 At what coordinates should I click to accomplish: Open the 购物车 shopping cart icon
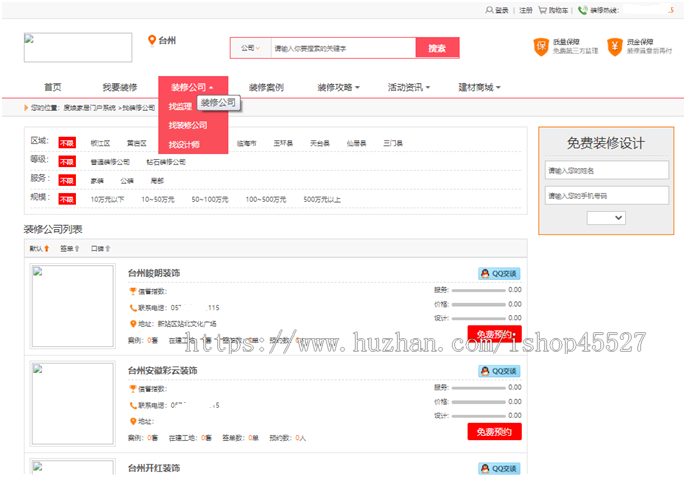(542, 10)
